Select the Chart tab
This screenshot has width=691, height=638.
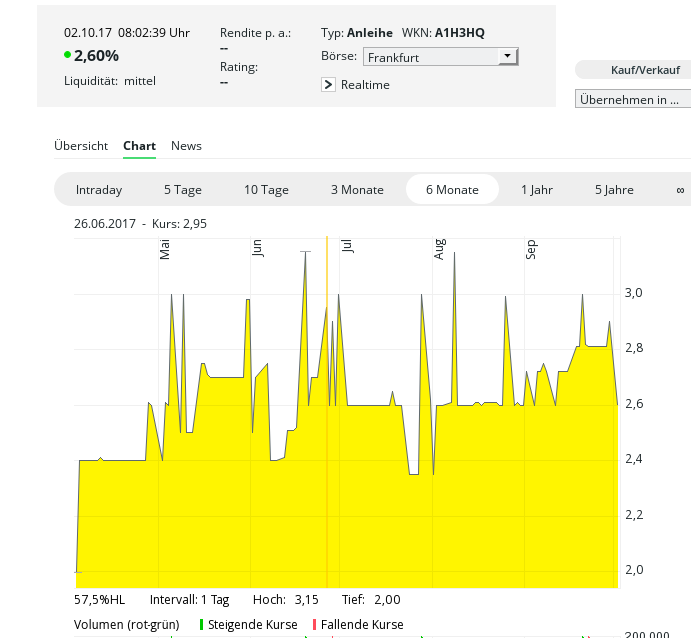139,146
